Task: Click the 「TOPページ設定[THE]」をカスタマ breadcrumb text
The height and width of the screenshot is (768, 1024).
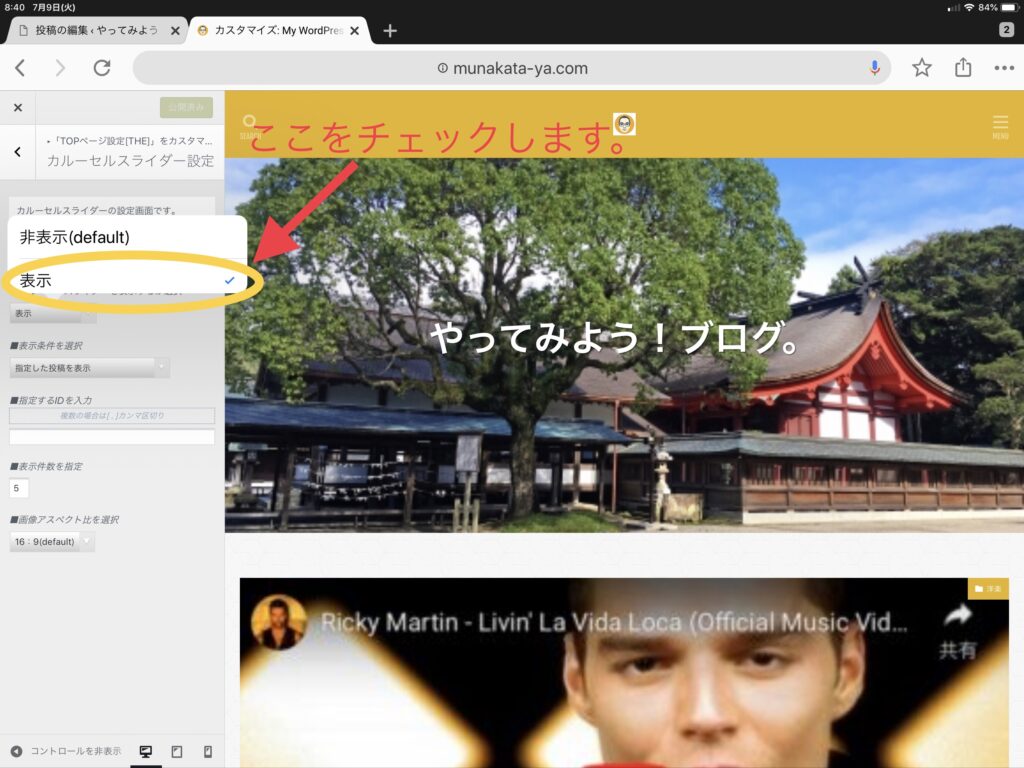Action: point(129,140)
